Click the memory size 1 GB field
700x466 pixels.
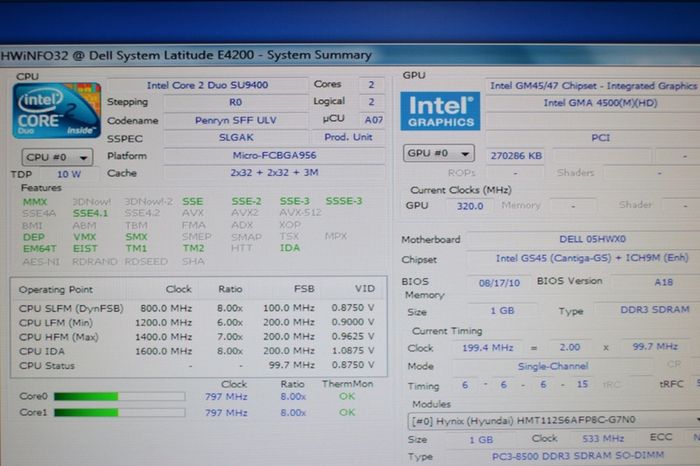(x=502, y=311)
